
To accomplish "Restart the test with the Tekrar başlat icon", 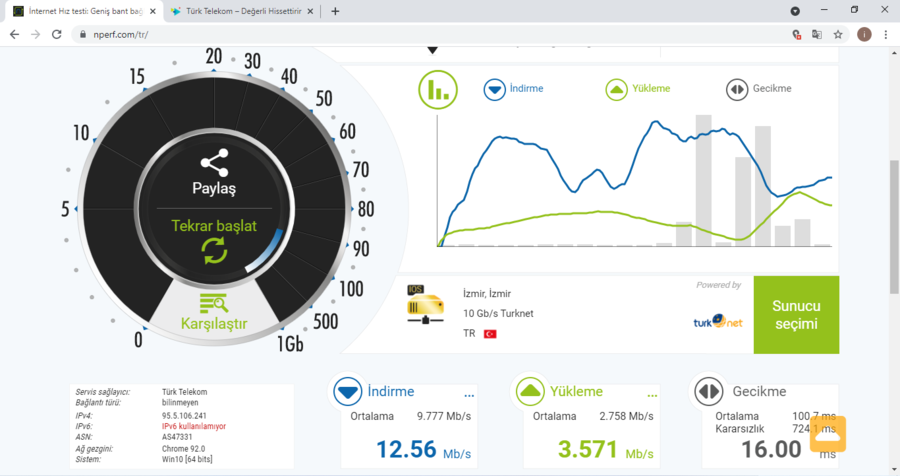I will [214, 251].
